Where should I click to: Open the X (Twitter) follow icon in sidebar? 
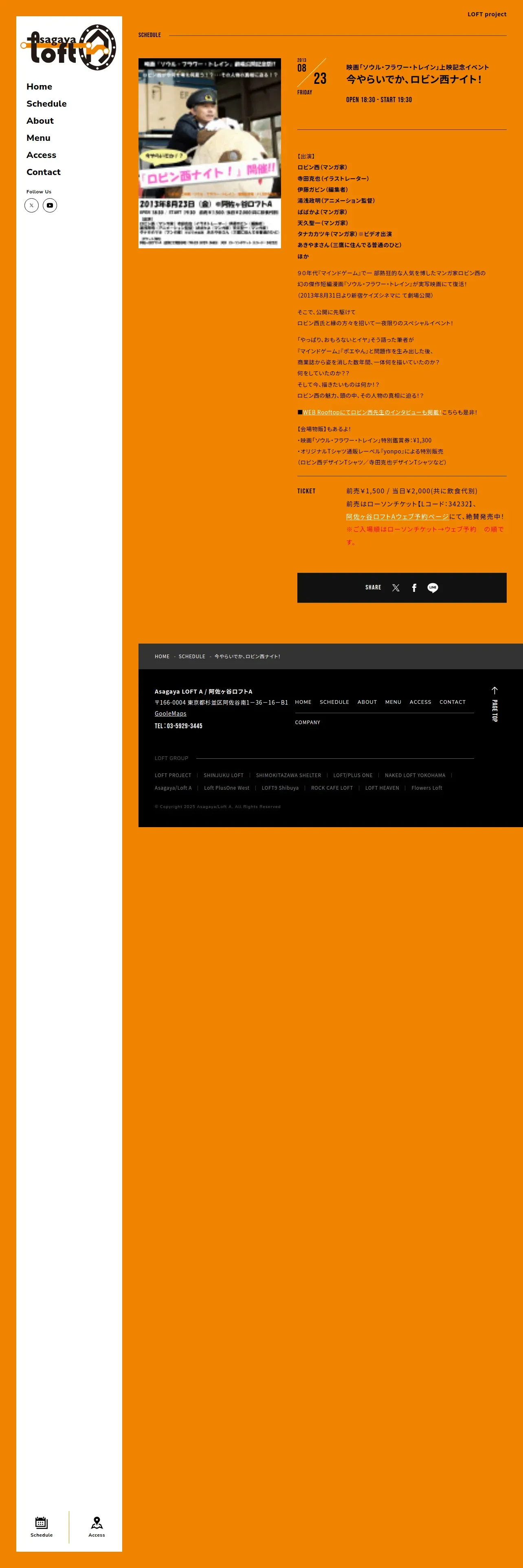[32, 205]
